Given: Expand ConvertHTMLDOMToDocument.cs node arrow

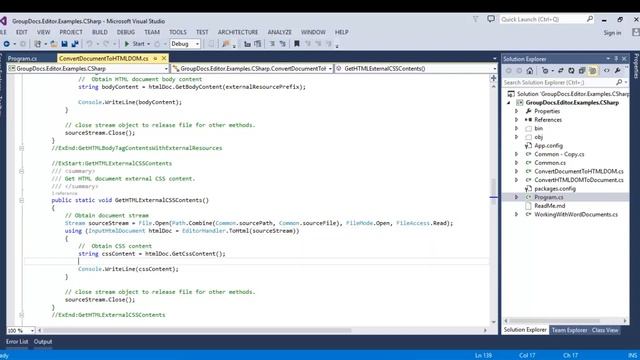Looking at the screenshot, I should pyautogui.click(x=516, y=180).
